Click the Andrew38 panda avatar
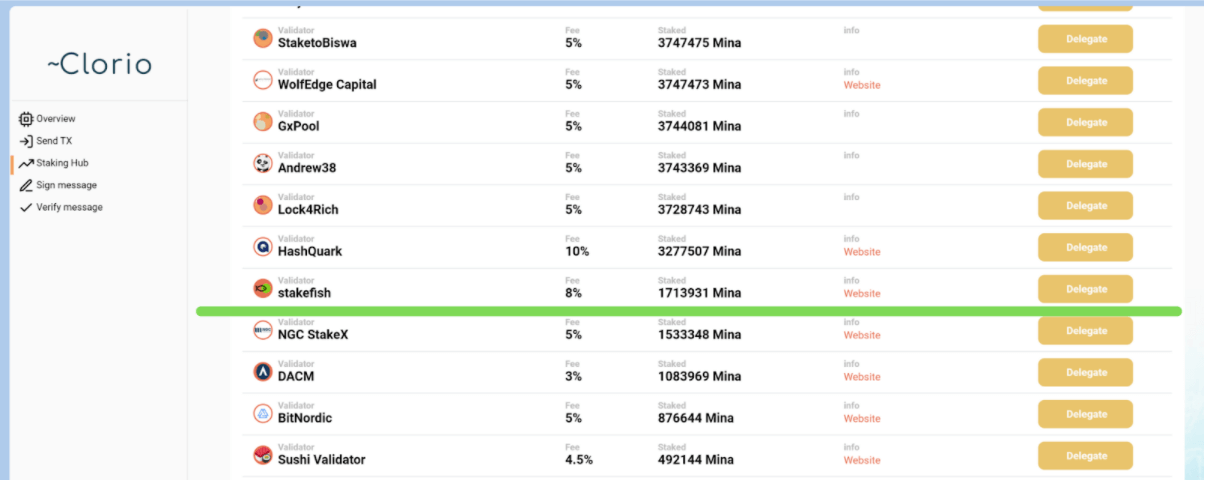Screen dimensions: 1205x480 point(263,163)
